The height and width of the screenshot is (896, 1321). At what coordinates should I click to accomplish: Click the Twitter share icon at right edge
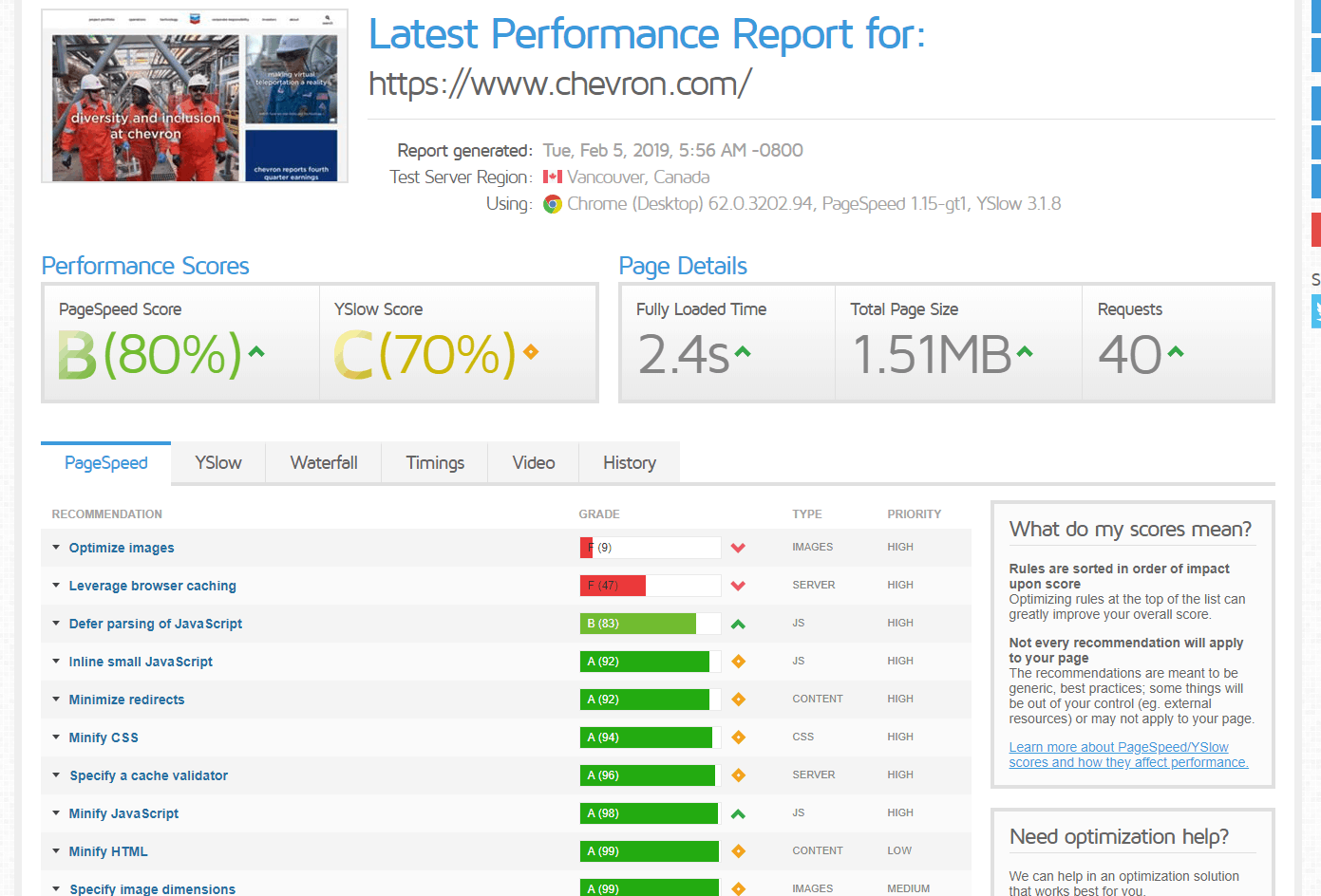(1316, 311)
